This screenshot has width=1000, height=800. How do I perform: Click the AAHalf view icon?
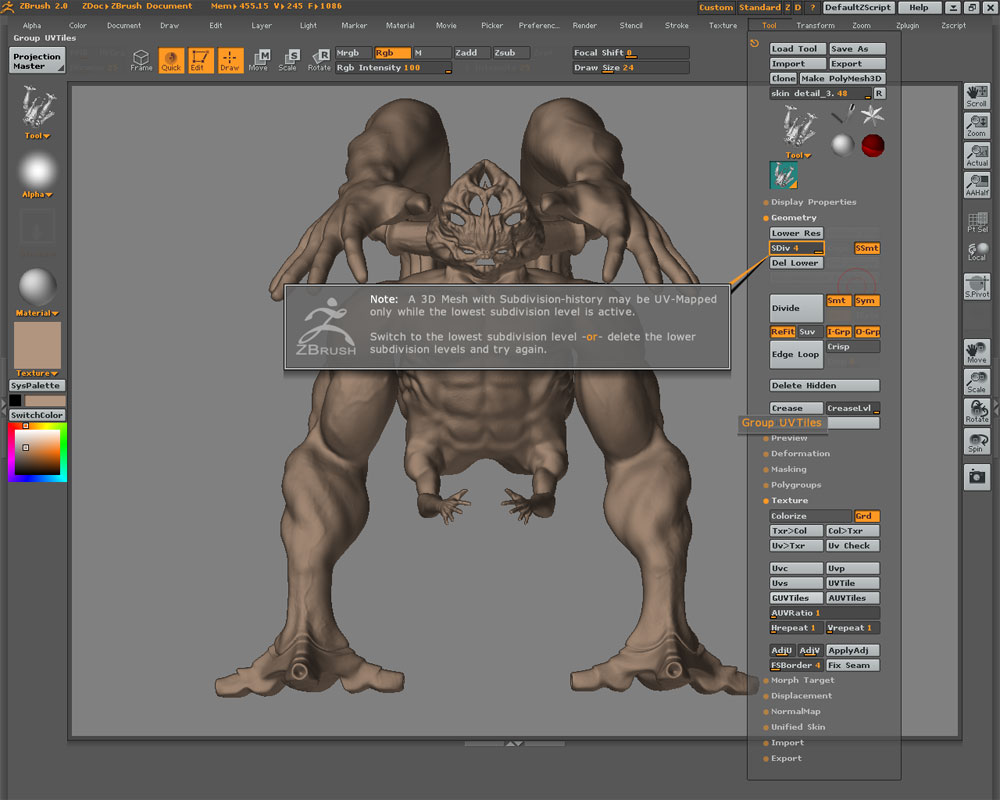coord(976,184)
